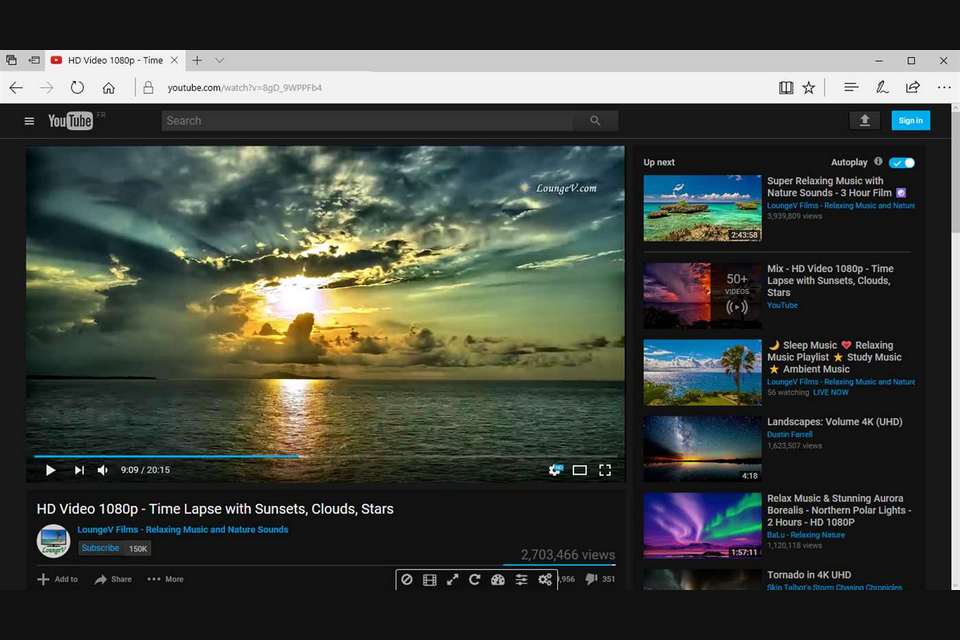Click the browser share icon
The height and width of the screenshot is (640, 960).
913,88
